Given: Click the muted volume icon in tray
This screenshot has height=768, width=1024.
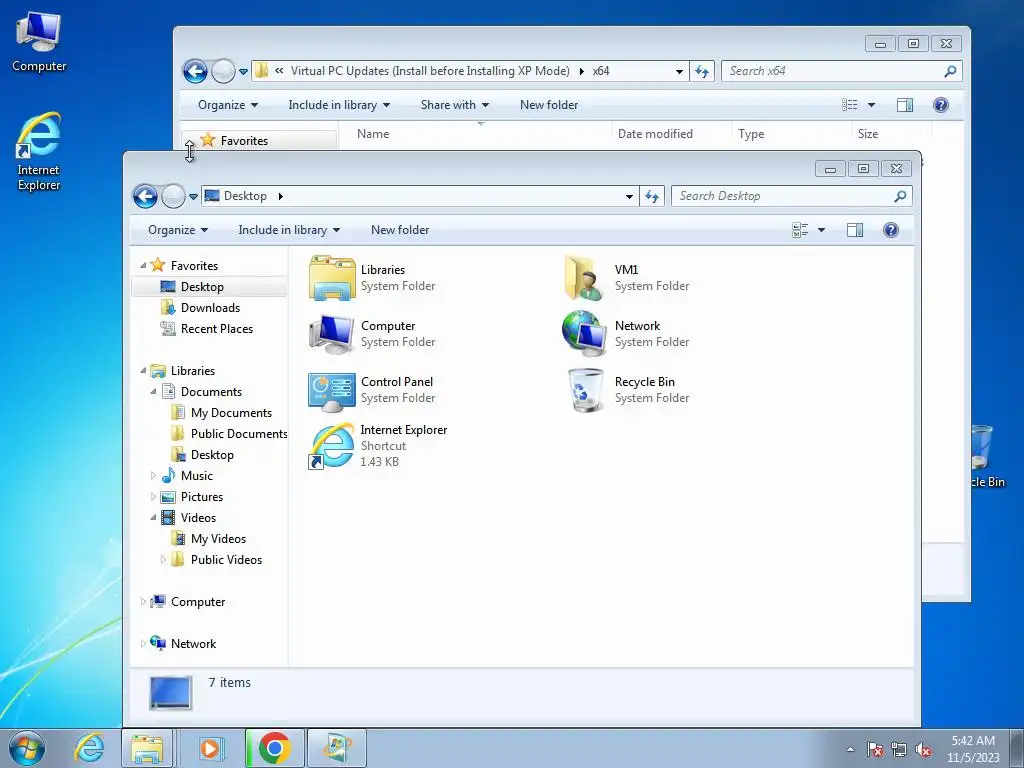Looking at the screenshot, I should (x=923, y=749).
